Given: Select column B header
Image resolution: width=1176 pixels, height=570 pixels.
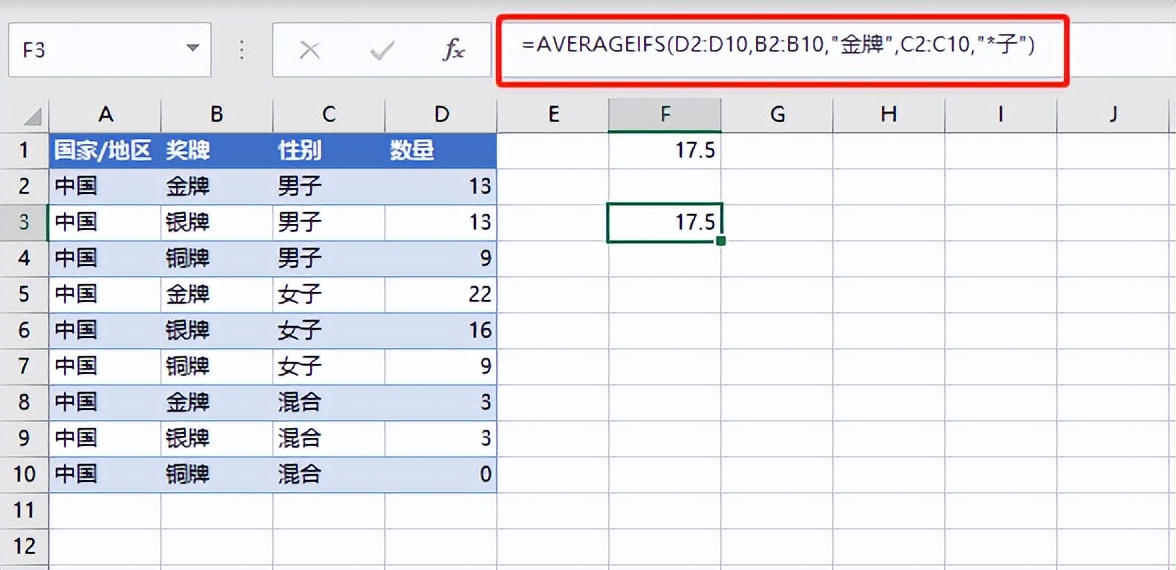Looking at the screenshot, I should [217, 115].
